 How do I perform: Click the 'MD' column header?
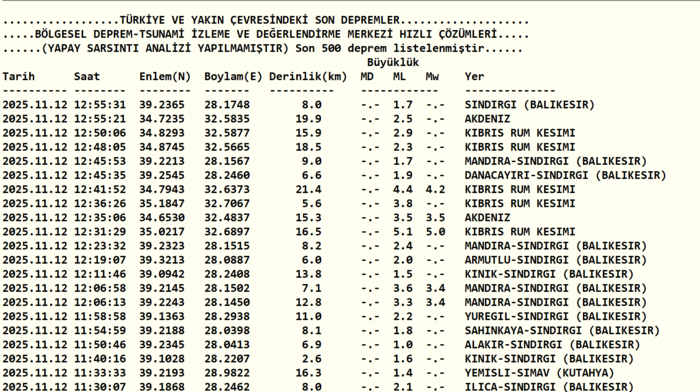pyautogui.click(x=367, y=76)
